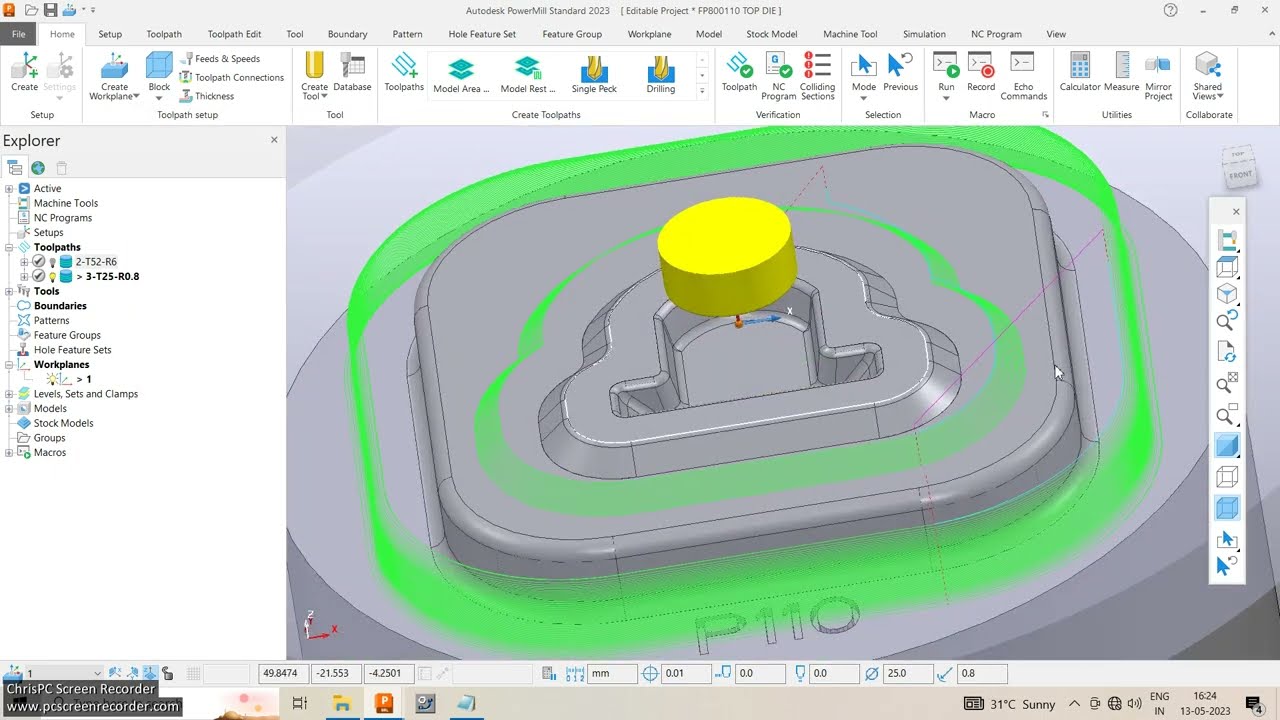Expand the Active tree node

pyautogui.click(x=9, y=188)
